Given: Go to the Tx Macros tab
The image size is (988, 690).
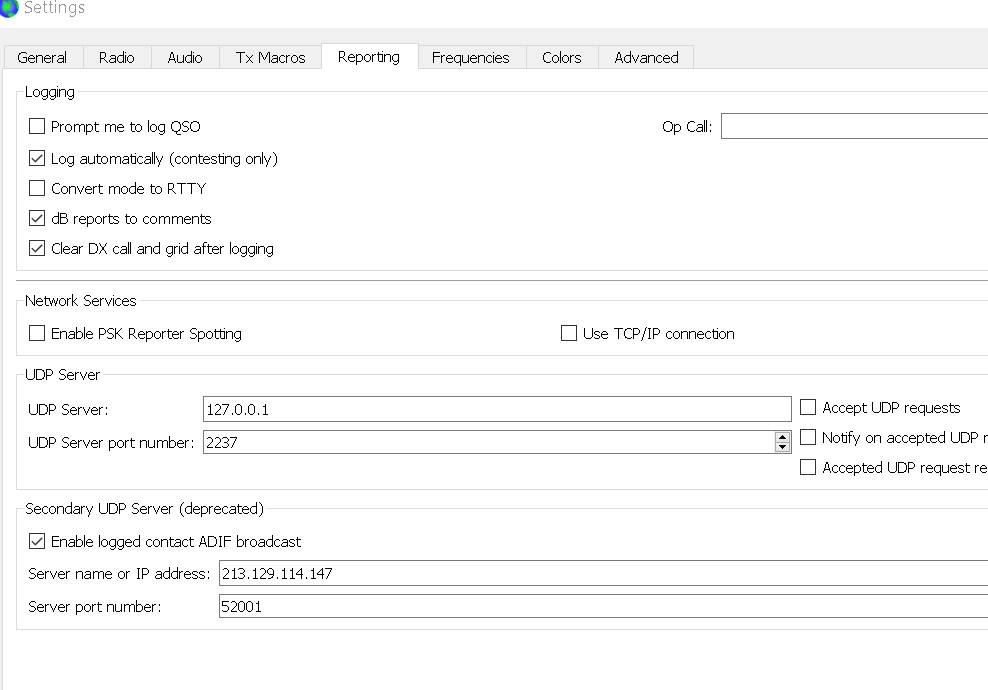Looking at the screenshot, I should click(x=270, y=58).
